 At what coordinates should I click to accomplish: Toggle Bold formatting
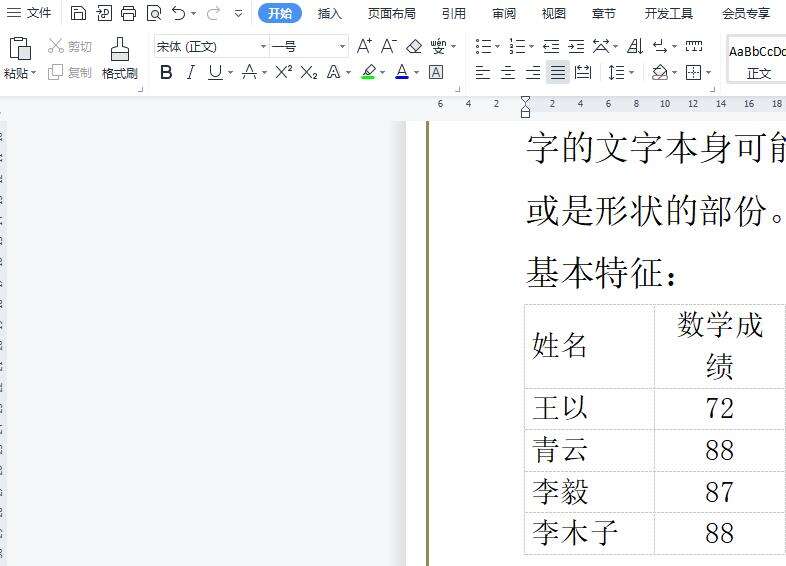pyautogui.click(x=166, y=73)
